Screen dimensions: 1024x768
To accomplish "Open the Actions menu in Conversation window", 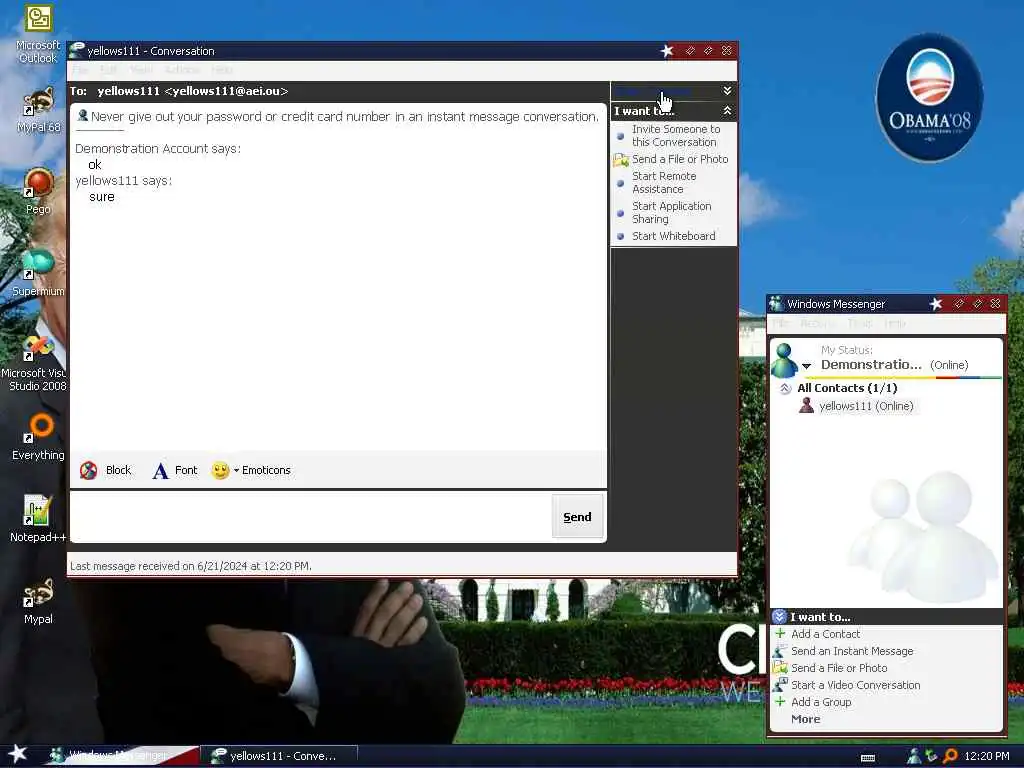I will [182, 70].
